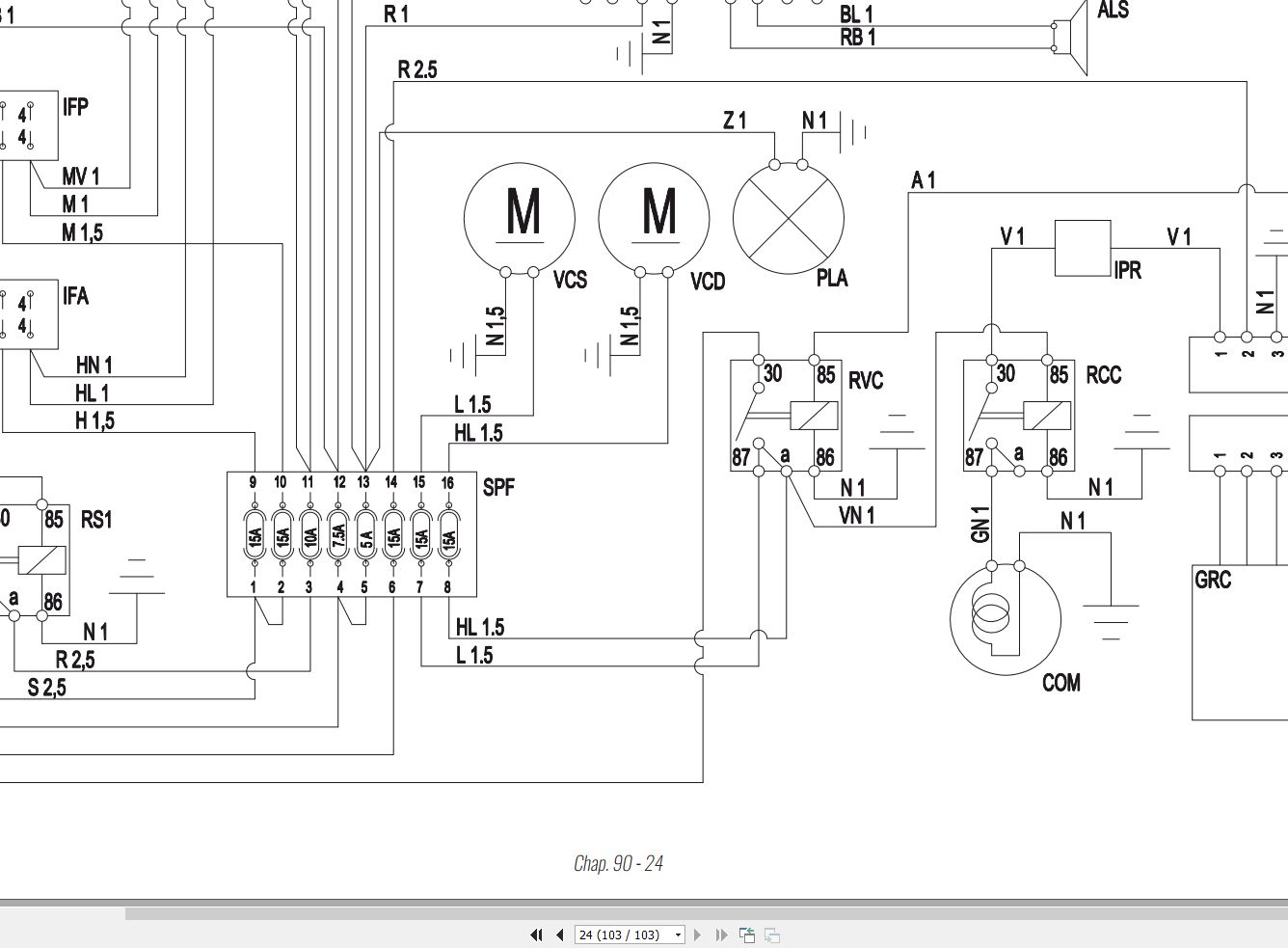This screenshot has height=948, width=1288.
Task: Click the ALS speaker label
Action: (x=1113, y=11)
